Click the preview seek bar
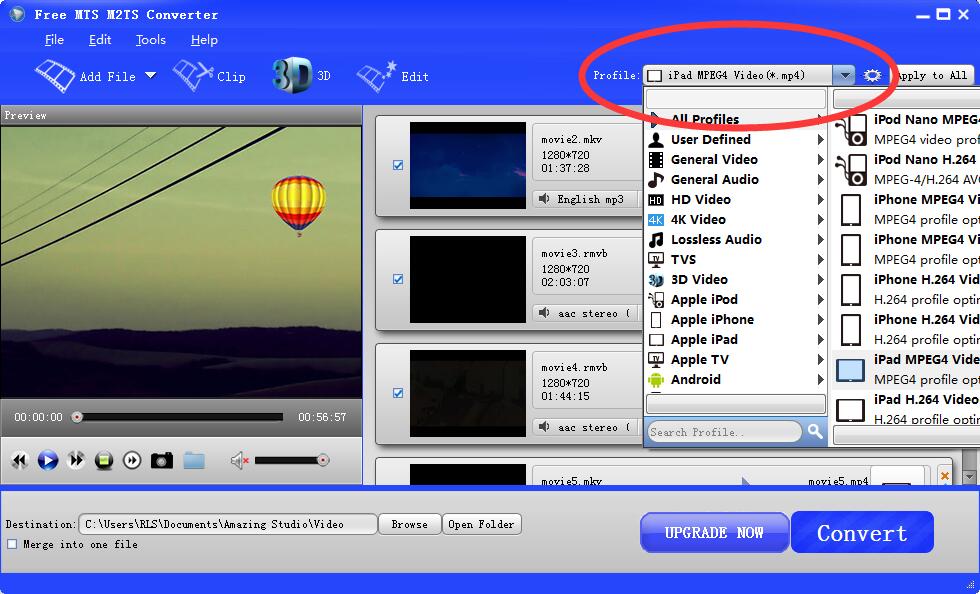Image resolution: width=980 pixels, height=594 pixels. [x=180, y=416]
